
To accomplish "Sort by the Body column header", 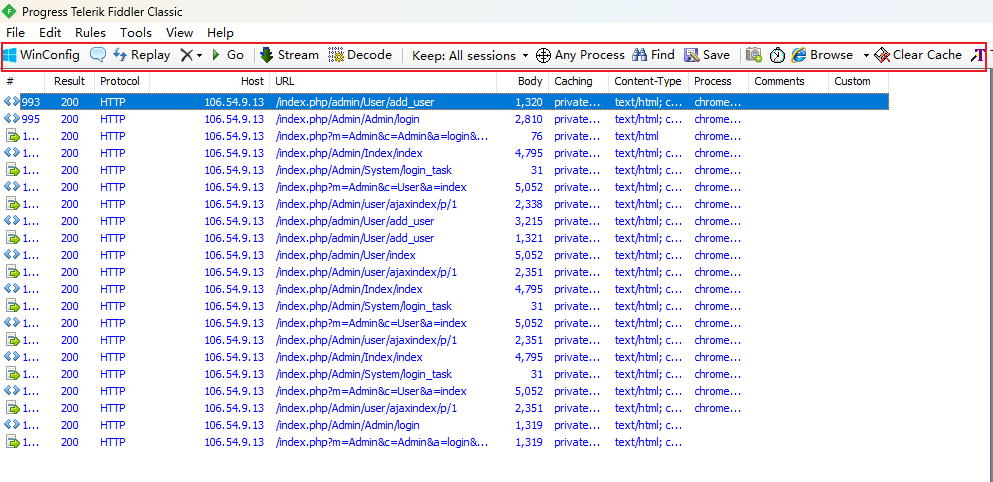I will (522, 81).
